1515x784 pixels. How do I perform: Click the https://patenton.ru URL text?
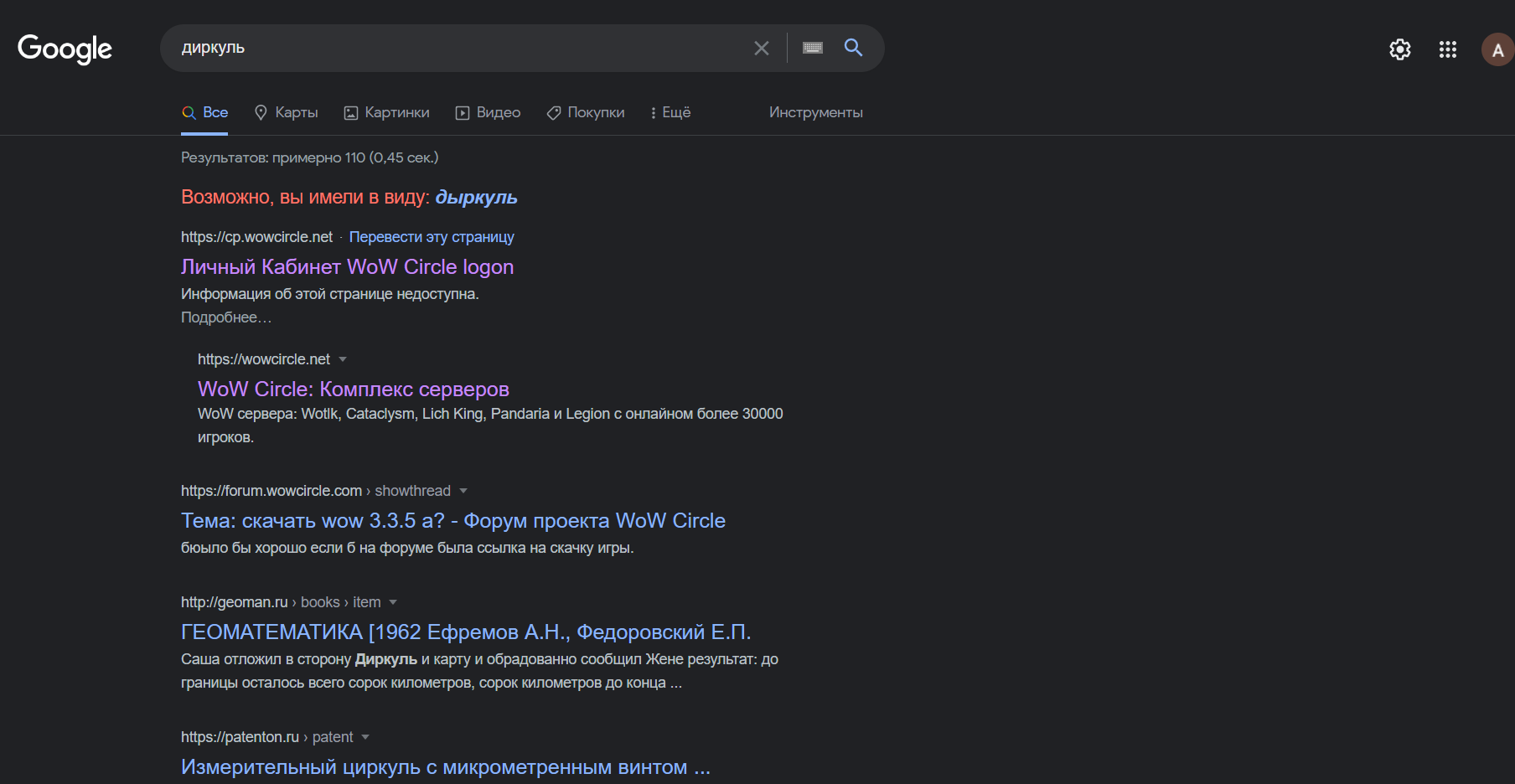click(x=240, y=737)
